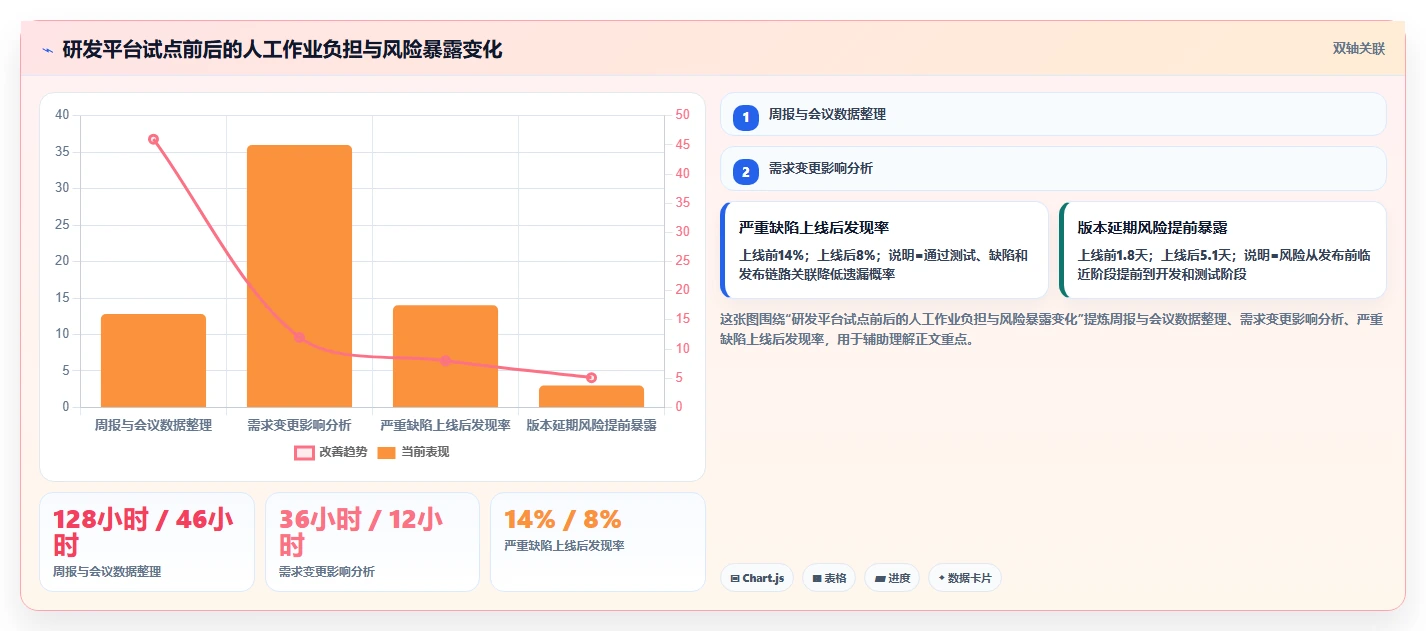Viewport: 1426px width, 631px height.
Task: Click the icon in the Chart.js tag
Action: [735, 578]
